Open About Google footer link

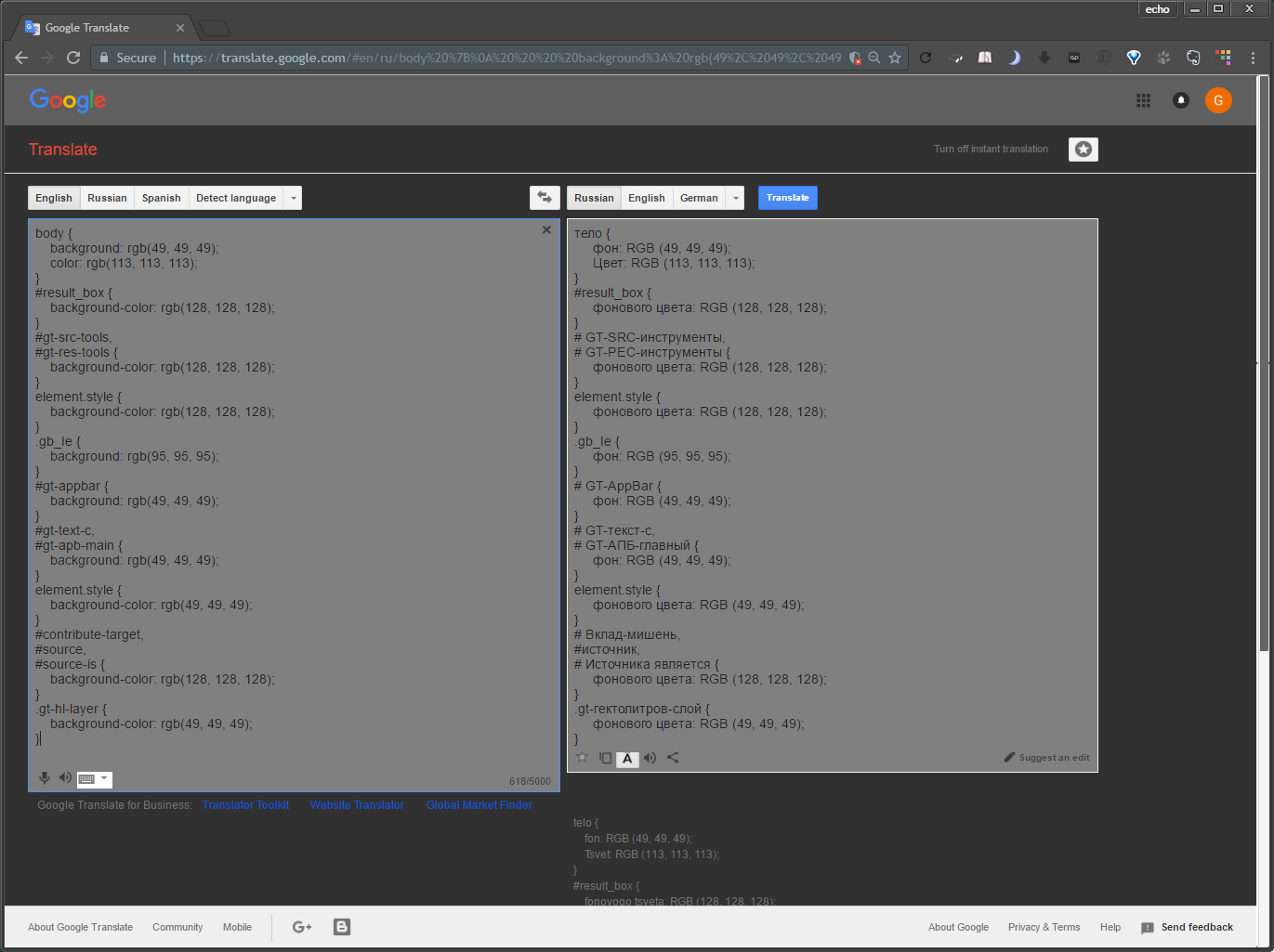tap(958, 927)
